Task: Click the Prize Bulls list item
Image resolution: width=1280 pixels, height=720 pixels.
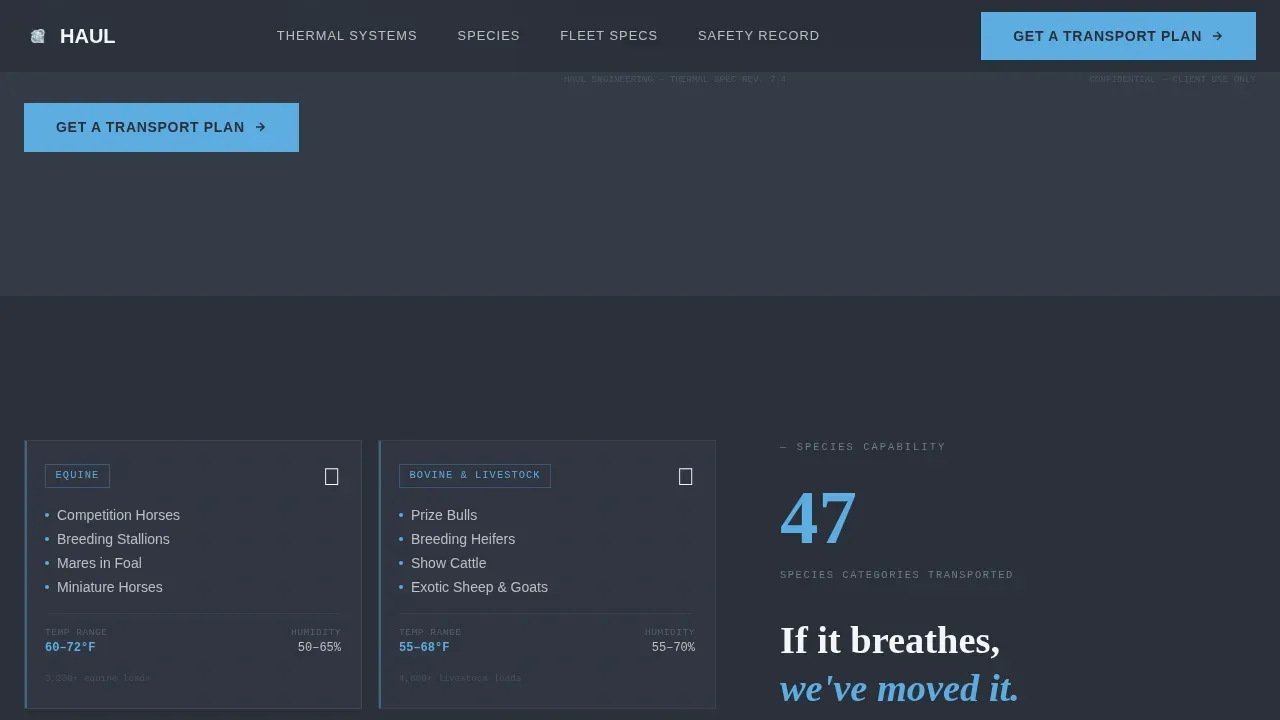Action: click(x=444, y=515)
